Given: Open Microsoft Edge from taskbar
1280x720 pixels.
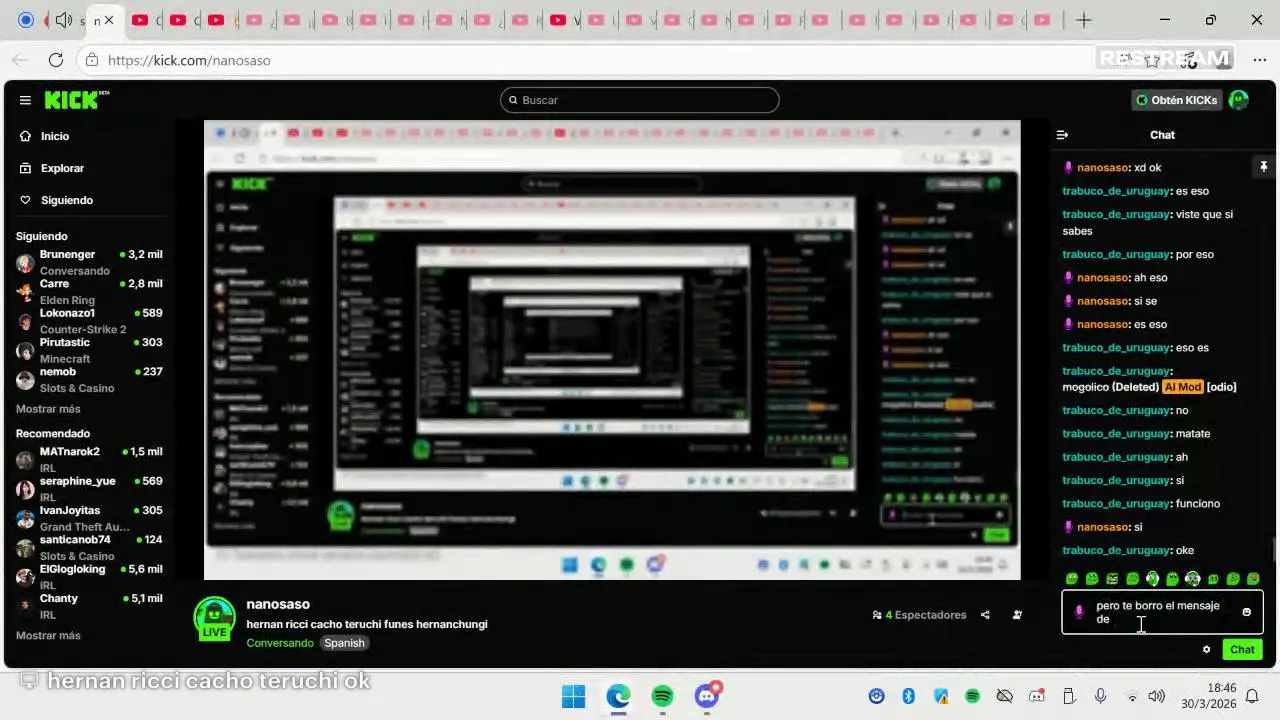Looking at the screenshot, I should [618, 696].
